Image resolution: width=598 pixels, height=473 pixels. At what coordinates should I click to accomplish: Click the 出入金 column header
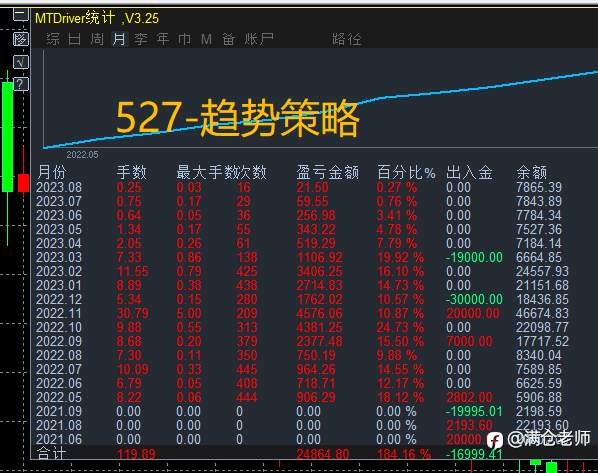[469, 172]
